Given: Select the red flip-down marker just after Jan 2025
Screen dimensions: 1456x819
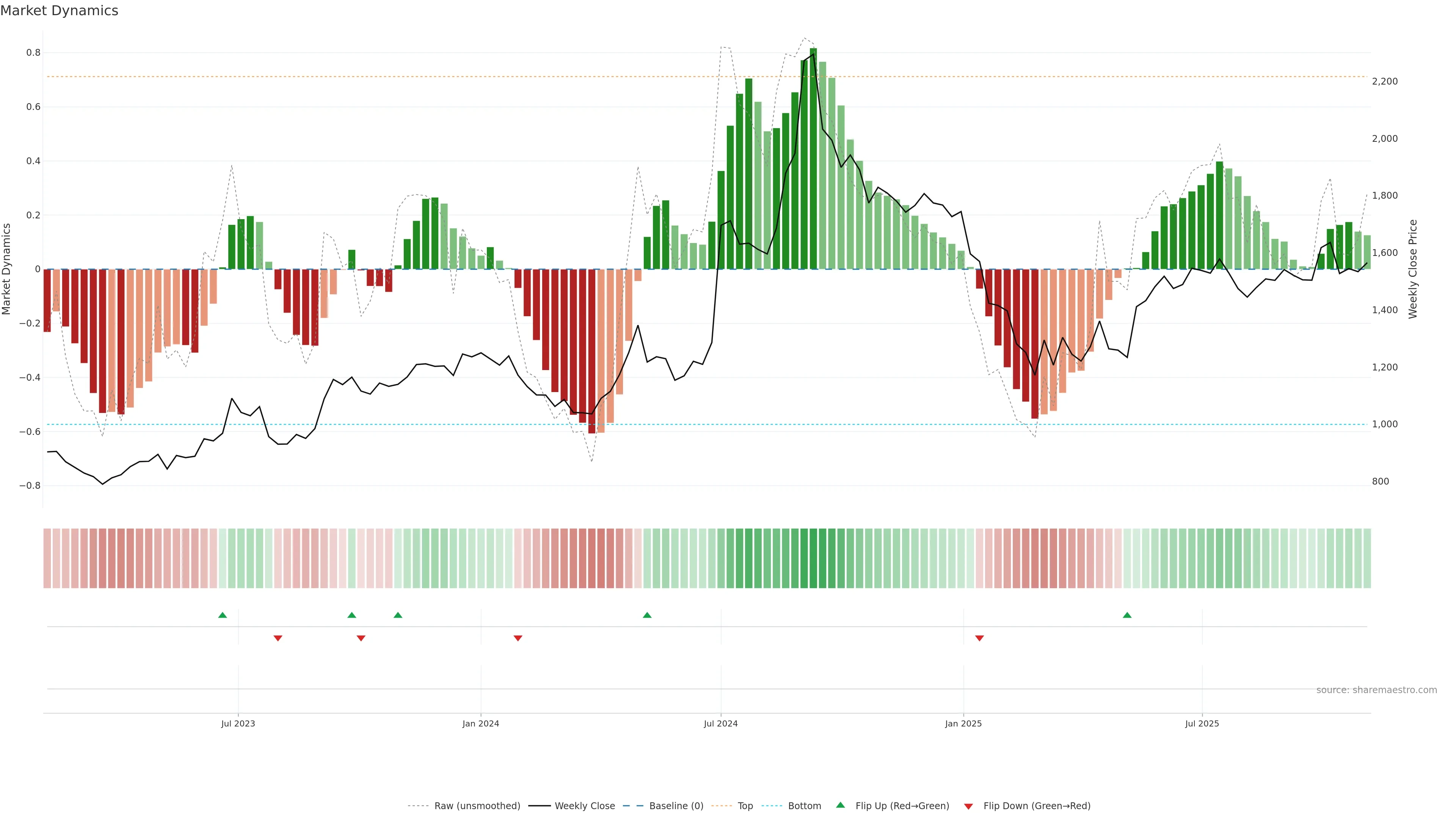Looking at the screenshot, I should tap(979, 638).
